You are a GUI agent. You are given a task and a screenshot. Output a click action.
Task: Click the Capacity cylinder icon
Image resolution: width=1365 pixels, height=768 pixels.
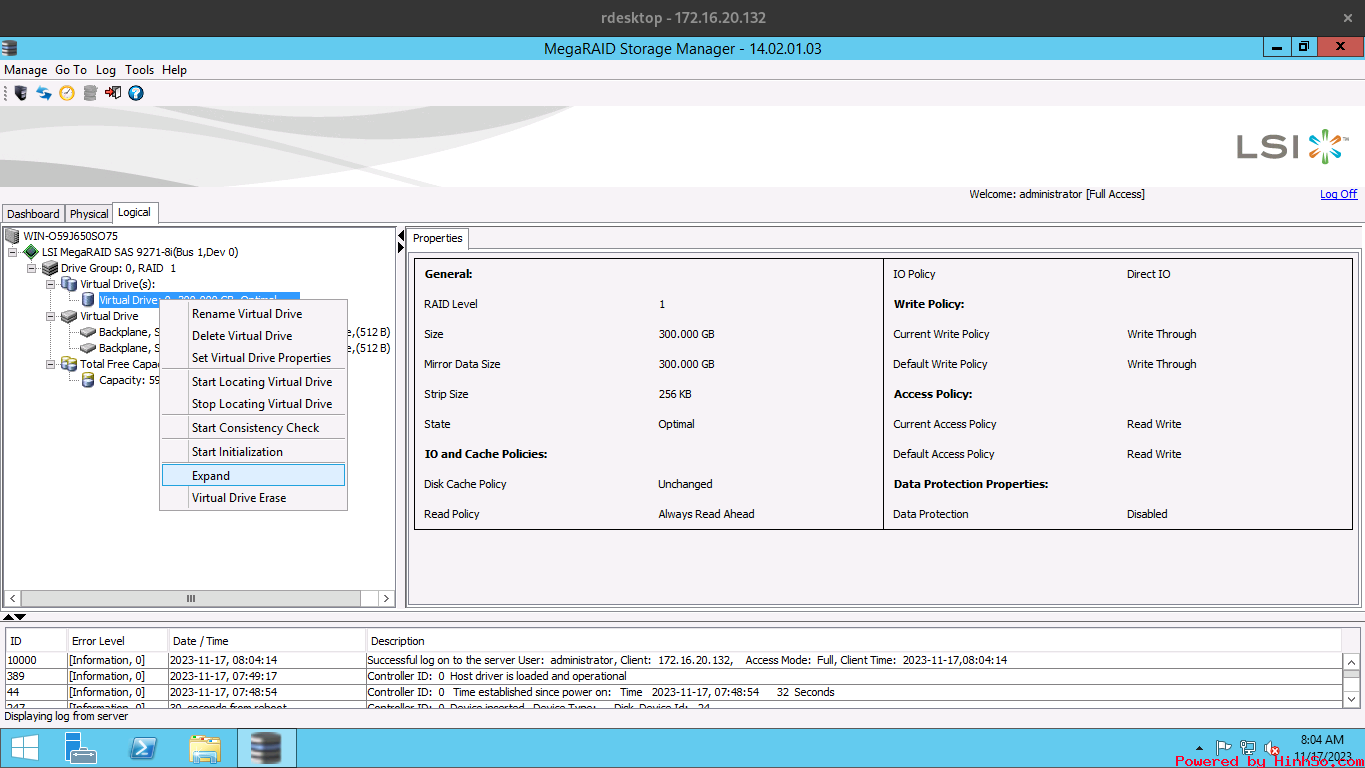(x=88, y=380)
